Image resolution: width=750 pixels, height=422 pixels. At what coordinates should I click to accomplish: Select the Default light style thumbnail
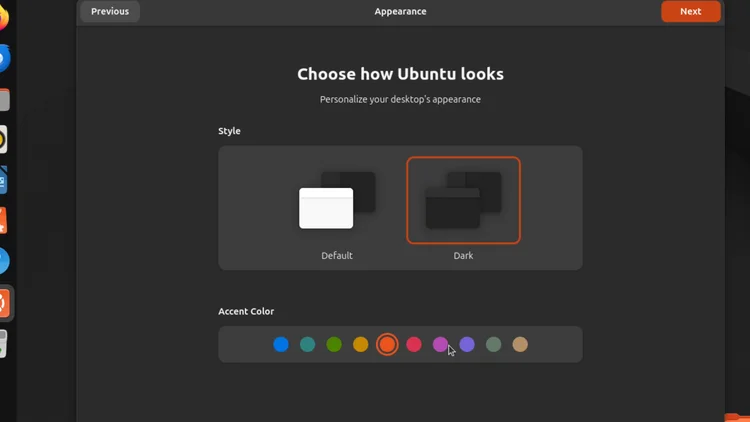(x=337, y=200)
